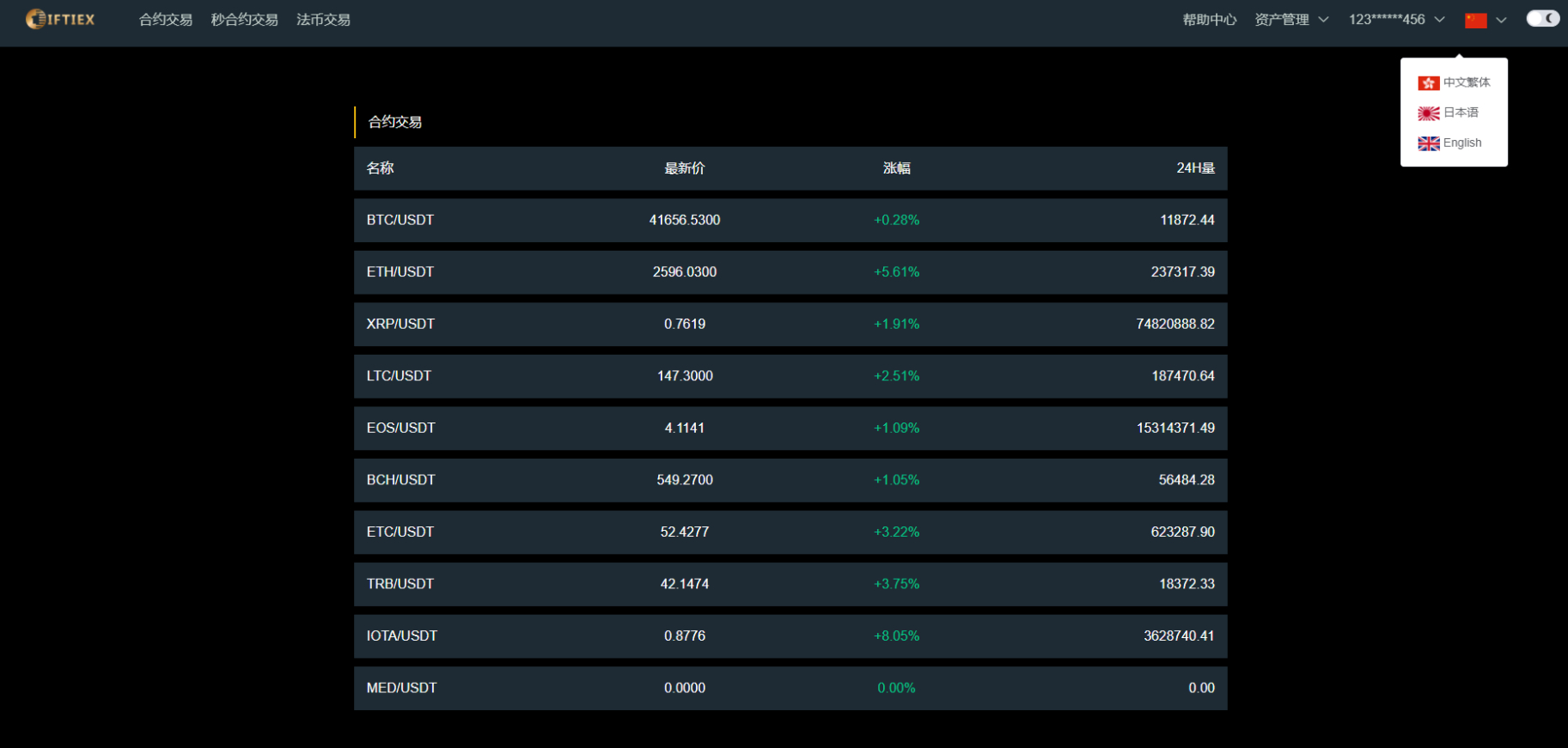Choose the Japanese flag language option
Viewport: 1568px width, 748px height.
[1428, 113]
